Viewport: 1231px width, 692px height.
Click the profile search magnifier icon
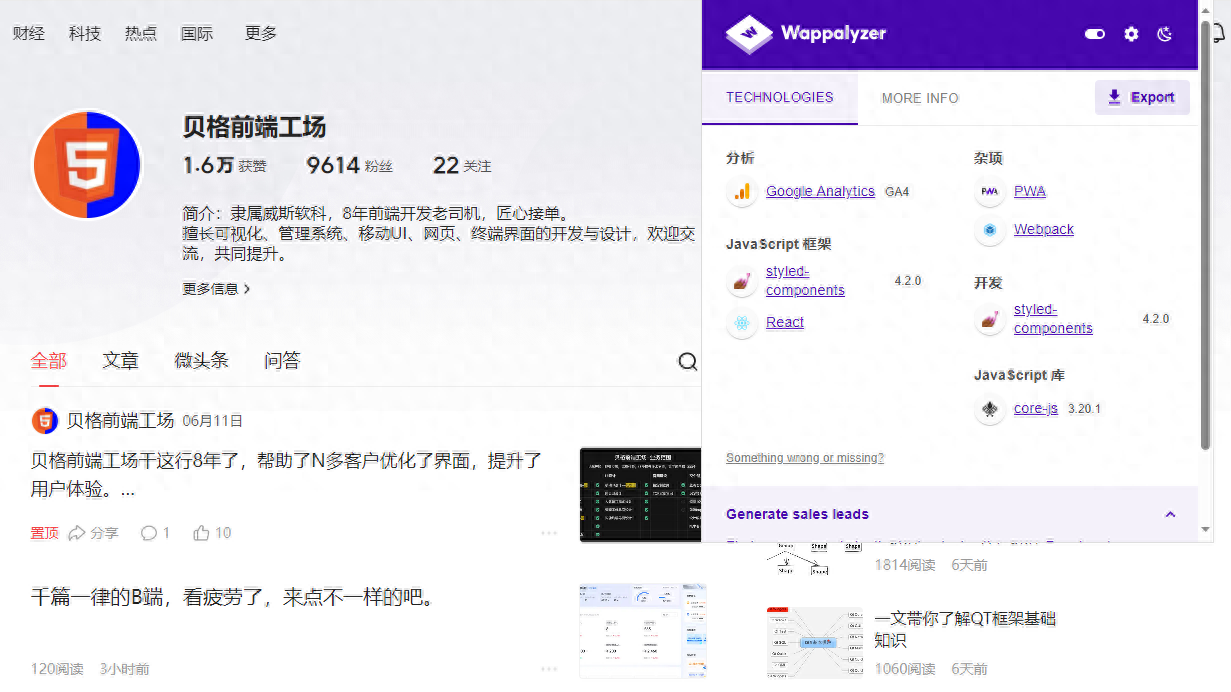click(688, 362)
